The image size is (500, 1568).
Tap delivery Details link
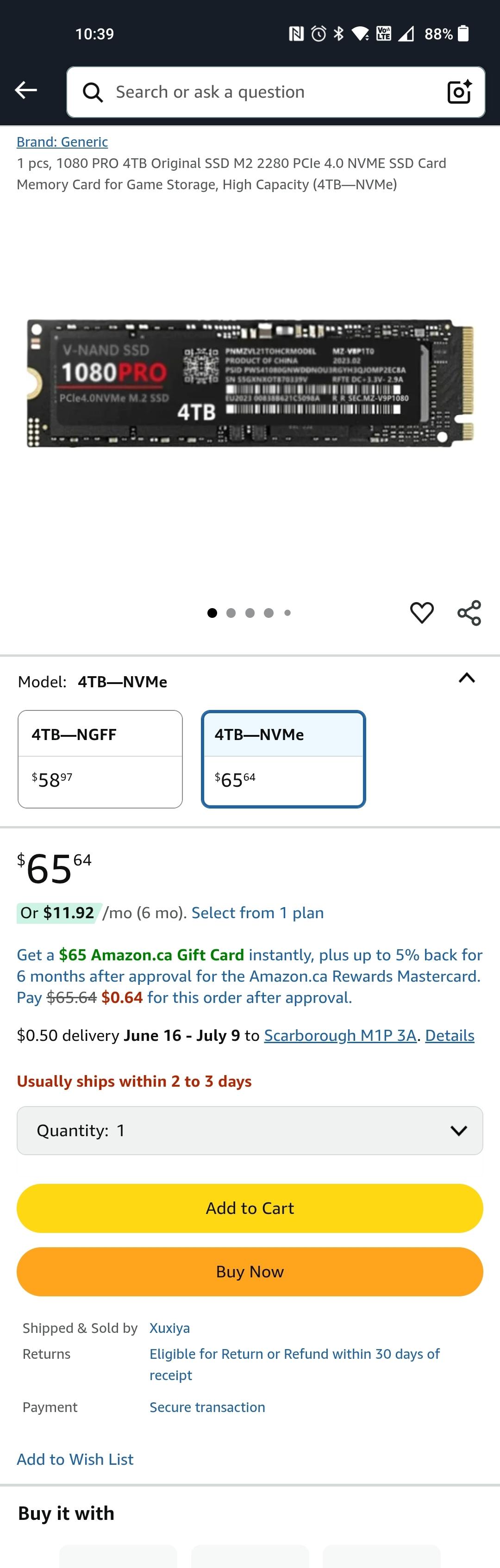450,1035
